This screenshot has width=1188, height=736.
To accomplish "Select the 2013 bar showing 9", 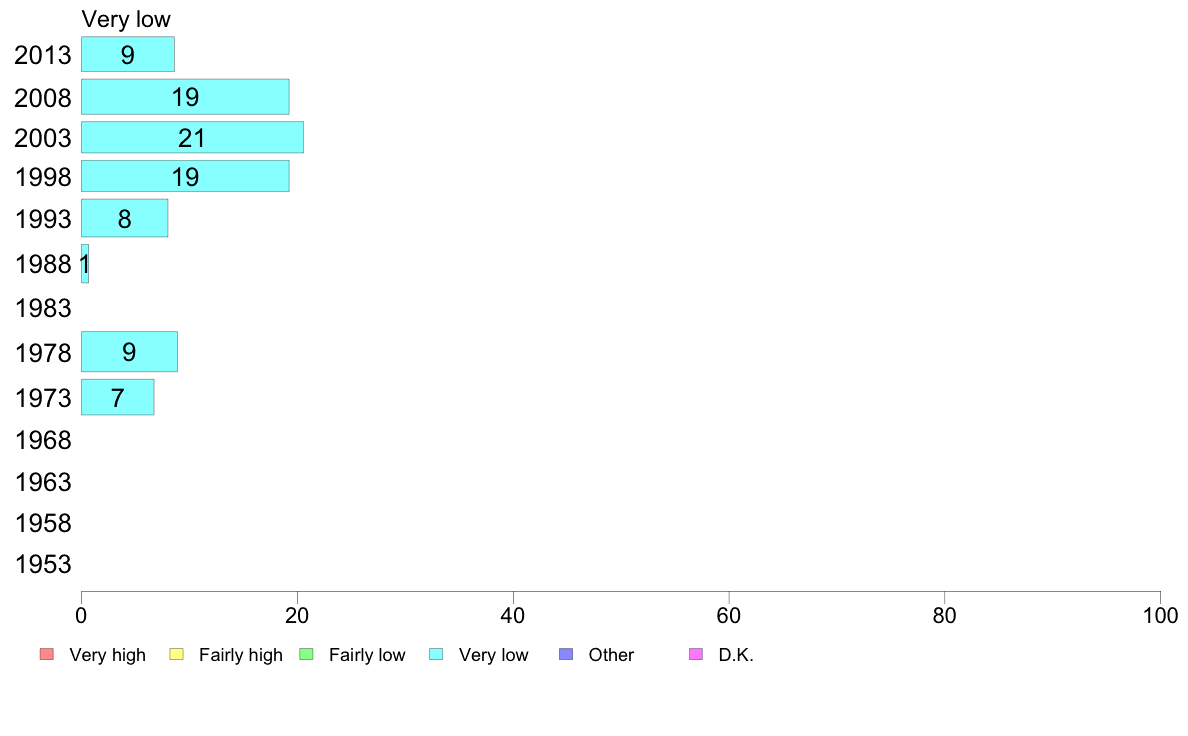I will coord(128,55).
